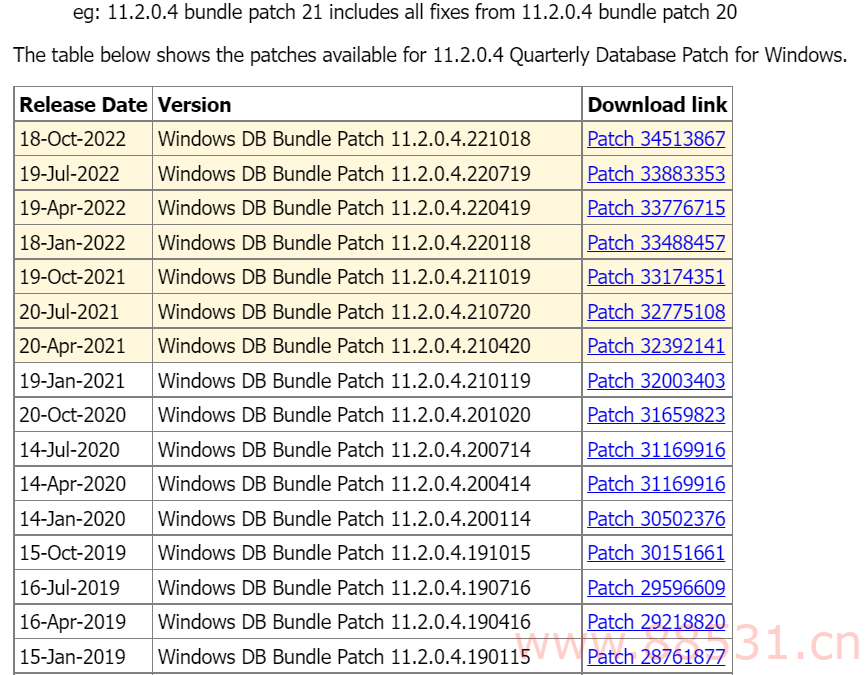Click the Patch 33488457 link
868x675 pixels.
[656, 243]
